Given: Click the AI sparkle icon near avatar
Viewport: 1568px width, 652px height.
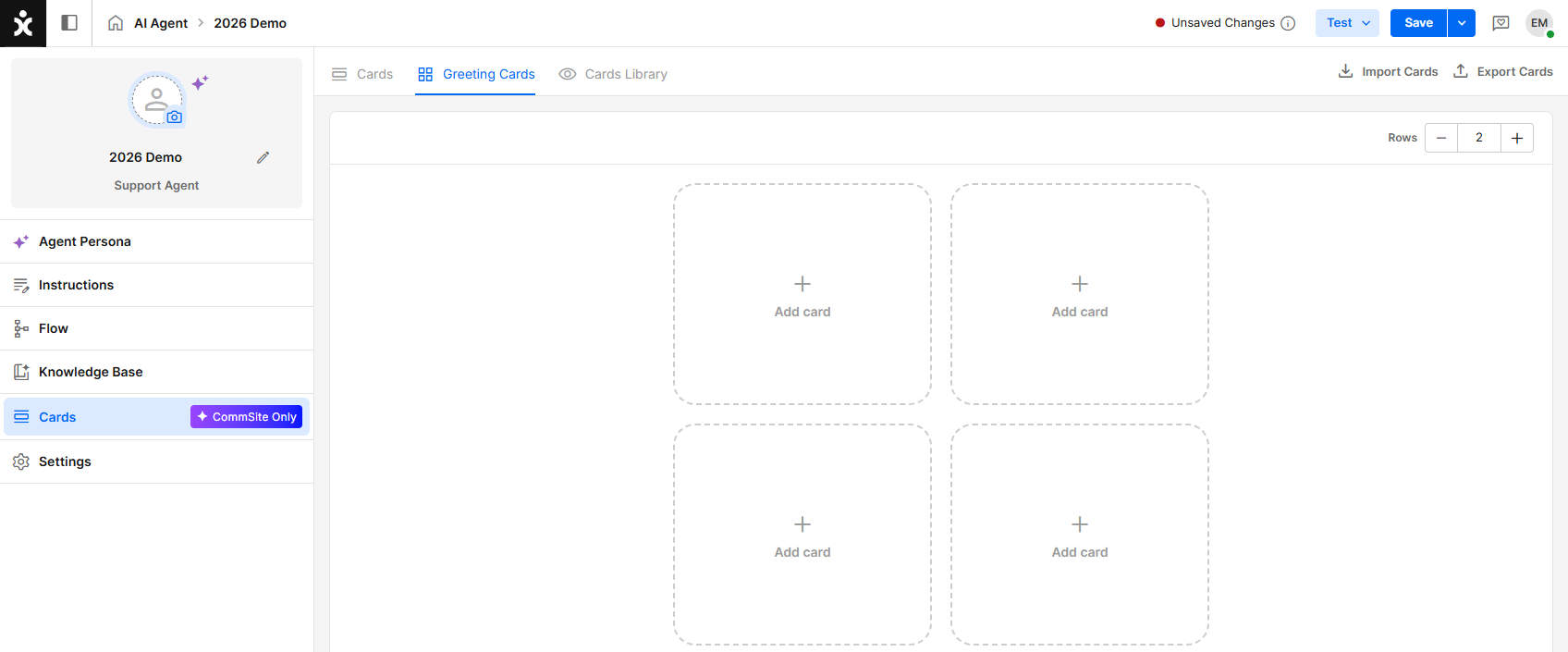Looking at the screenshot, I should tap(200, 82).
